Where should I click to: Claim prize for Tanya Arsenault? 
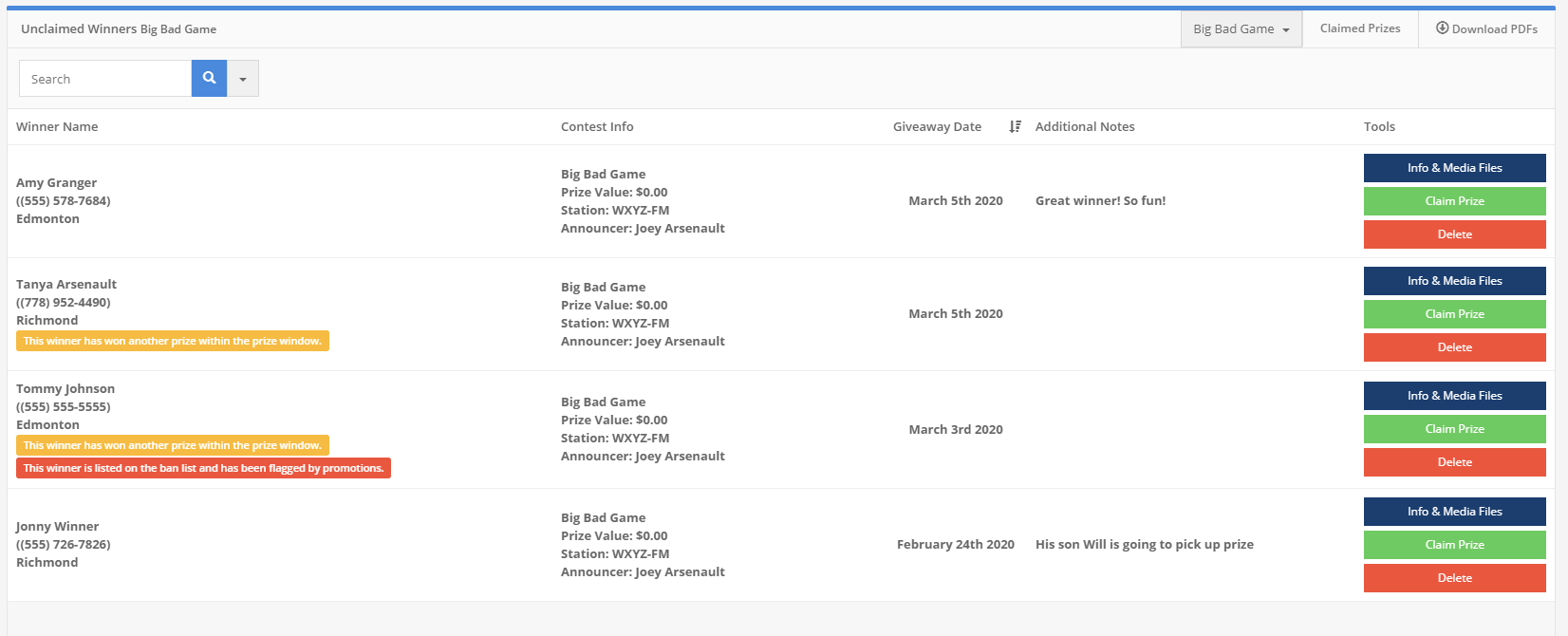click(x=1454, y=314)
